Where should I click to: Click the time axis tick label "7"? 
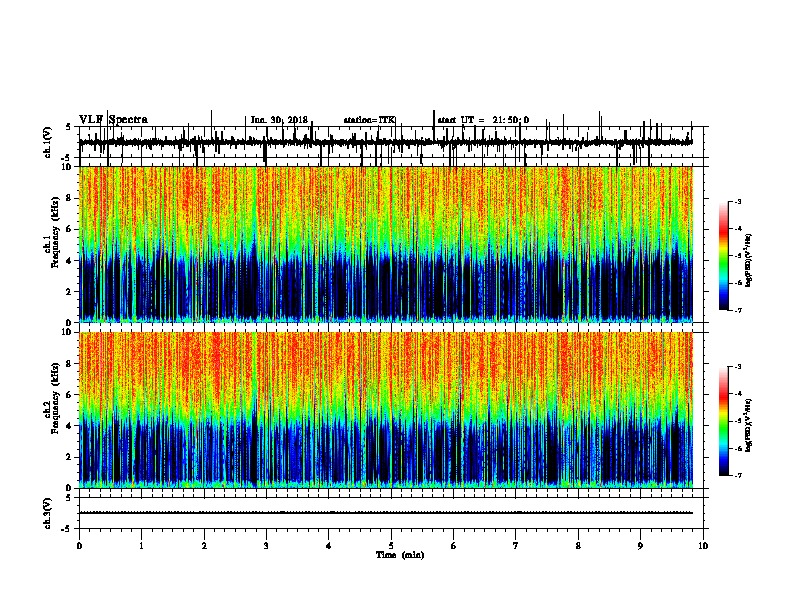(516, 545)
